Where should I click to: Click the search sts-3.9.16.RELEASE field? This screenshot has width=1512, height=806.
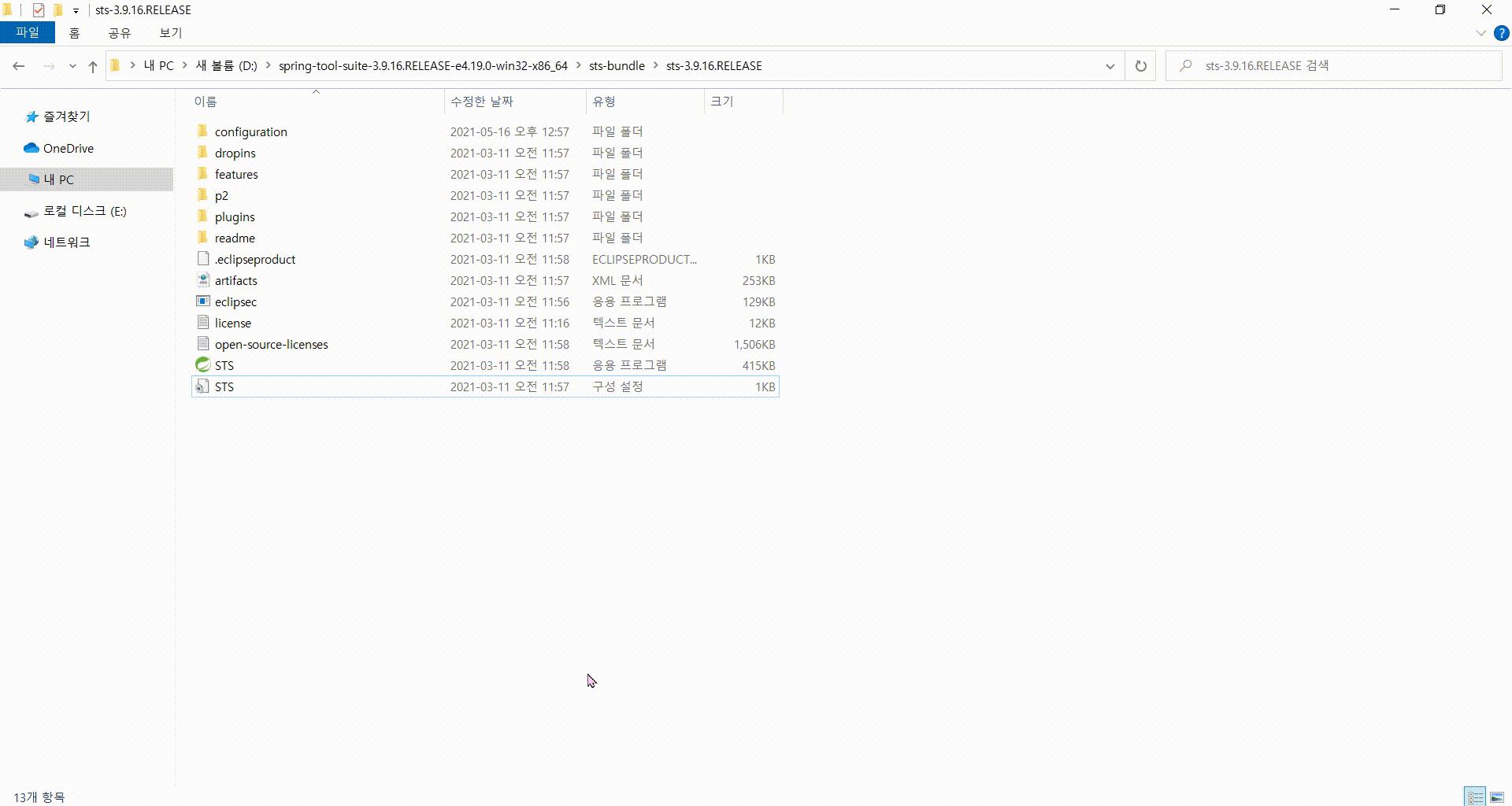1334,66
